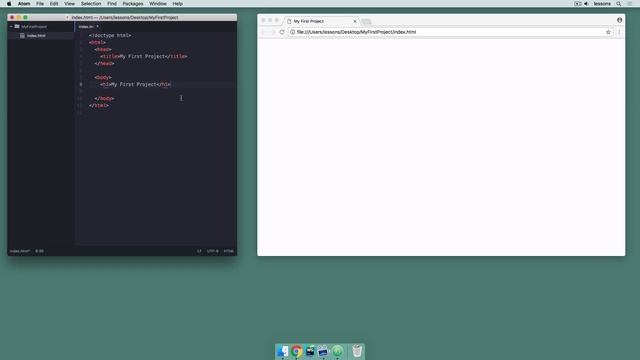Open the Selection menu
The image size is (640, 360).
pos(91,4)
